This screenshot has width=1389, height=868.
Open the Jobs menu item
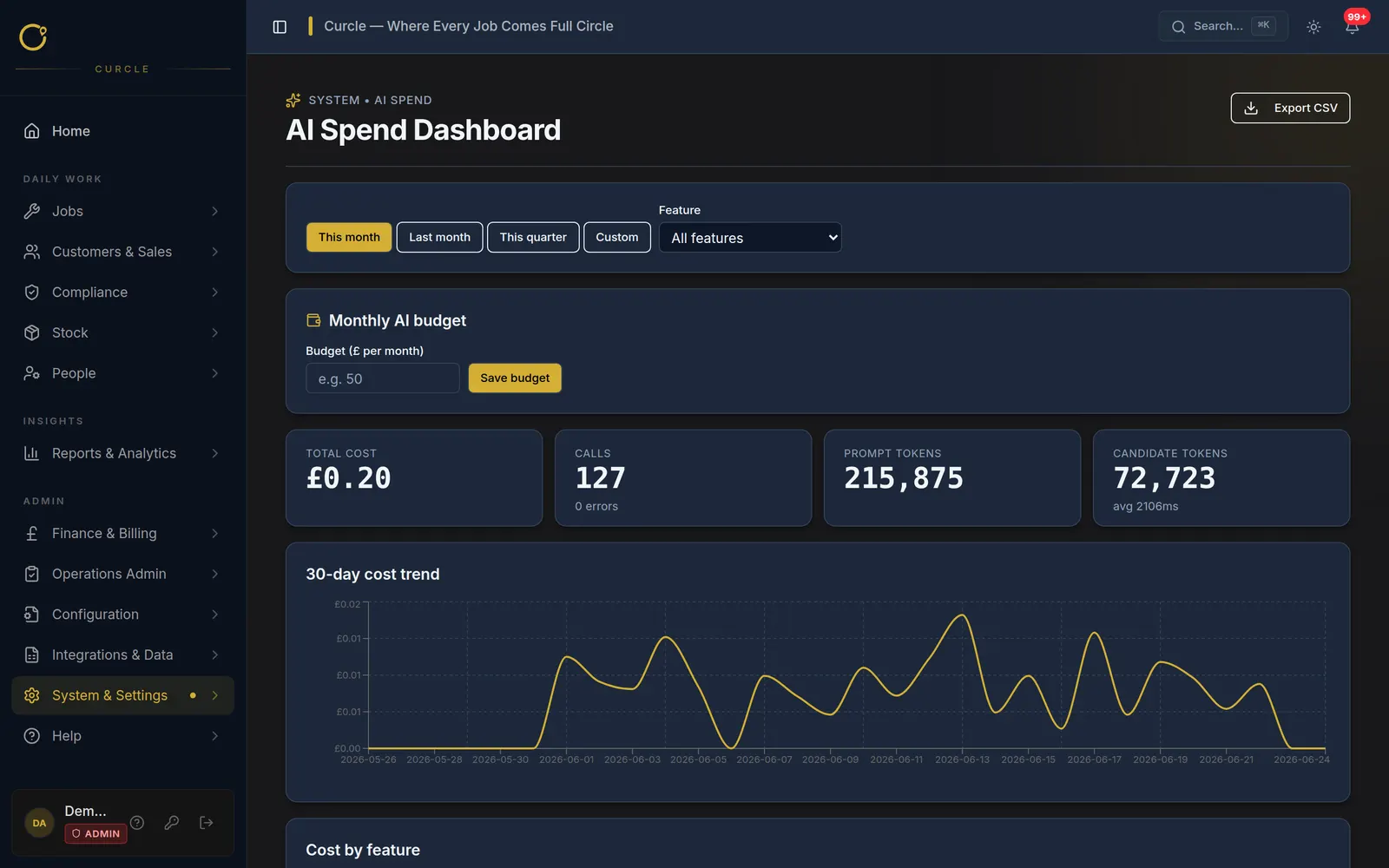[x=123, y=211]
